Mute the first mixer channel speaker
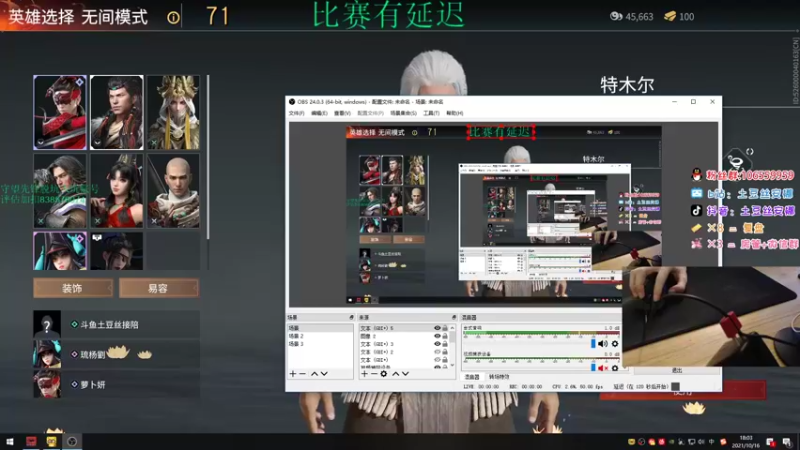The height and width of the screenshot is (450, 800). 603,344
